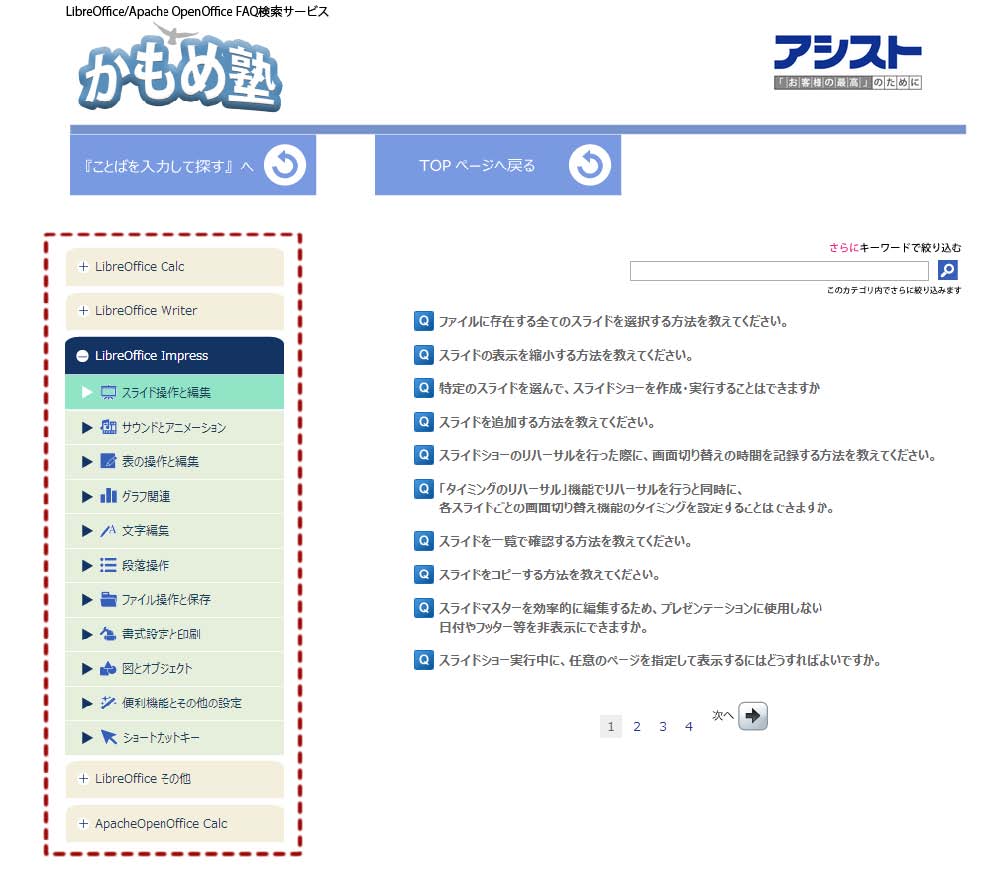Click Q icon for 全てのスライドを選択 question
This screenshot has width=984, height=874.
(x=424, y=321)
